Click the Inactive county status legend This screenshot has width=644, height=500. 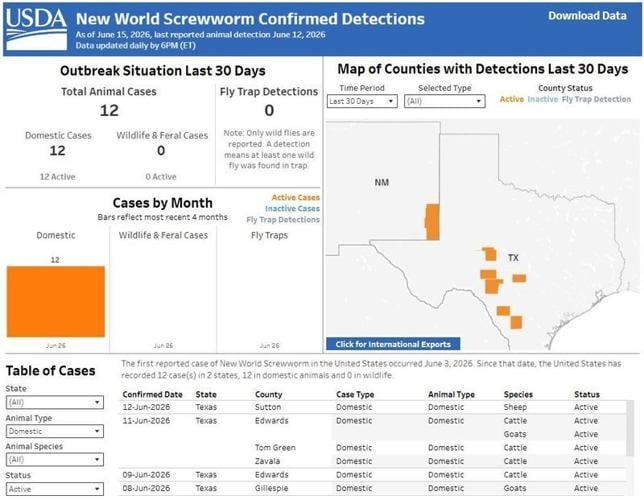point(543,99)
